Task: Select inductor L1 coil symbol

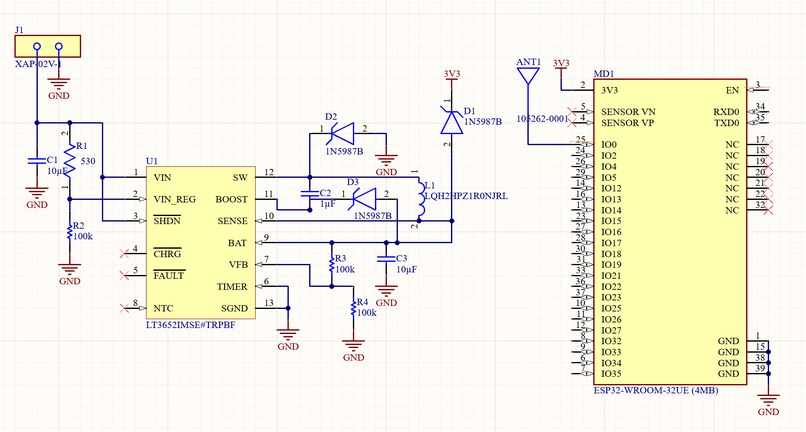Action: 420,199
